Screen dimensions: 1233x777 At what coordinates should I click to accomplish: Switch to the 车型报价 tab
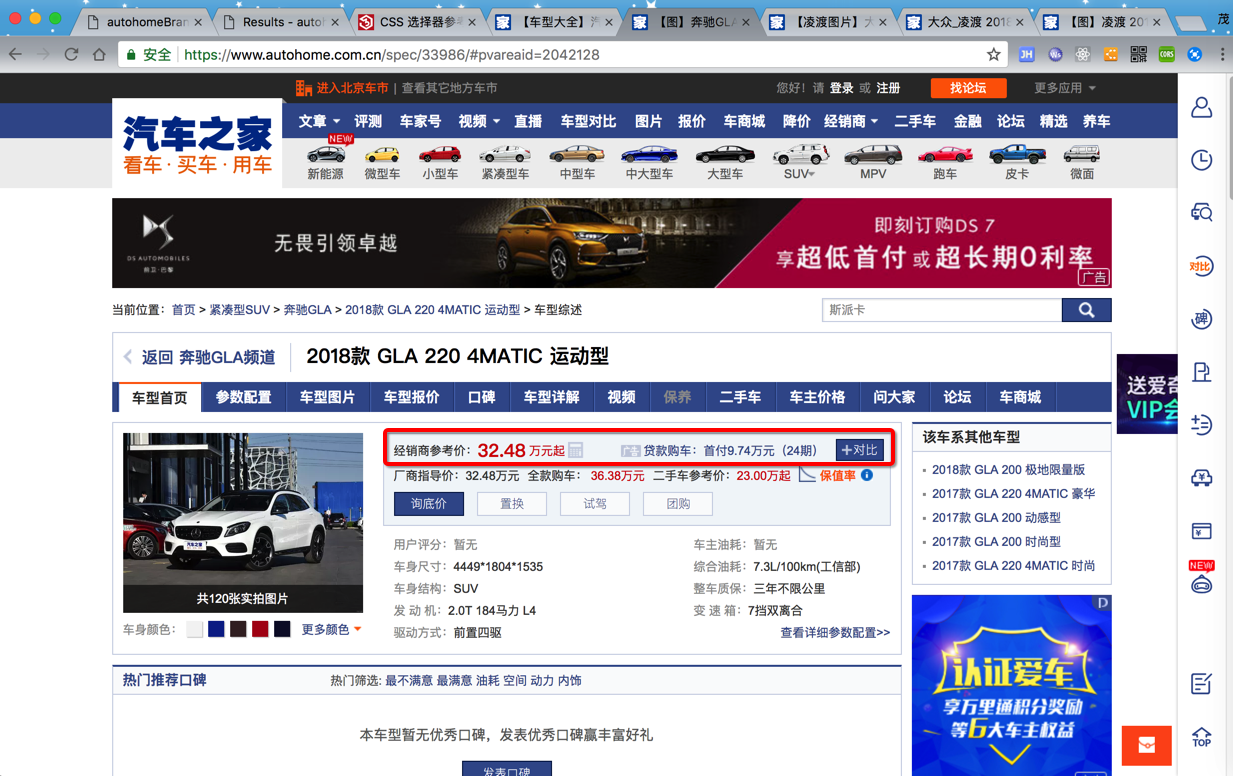coord(411,397)
